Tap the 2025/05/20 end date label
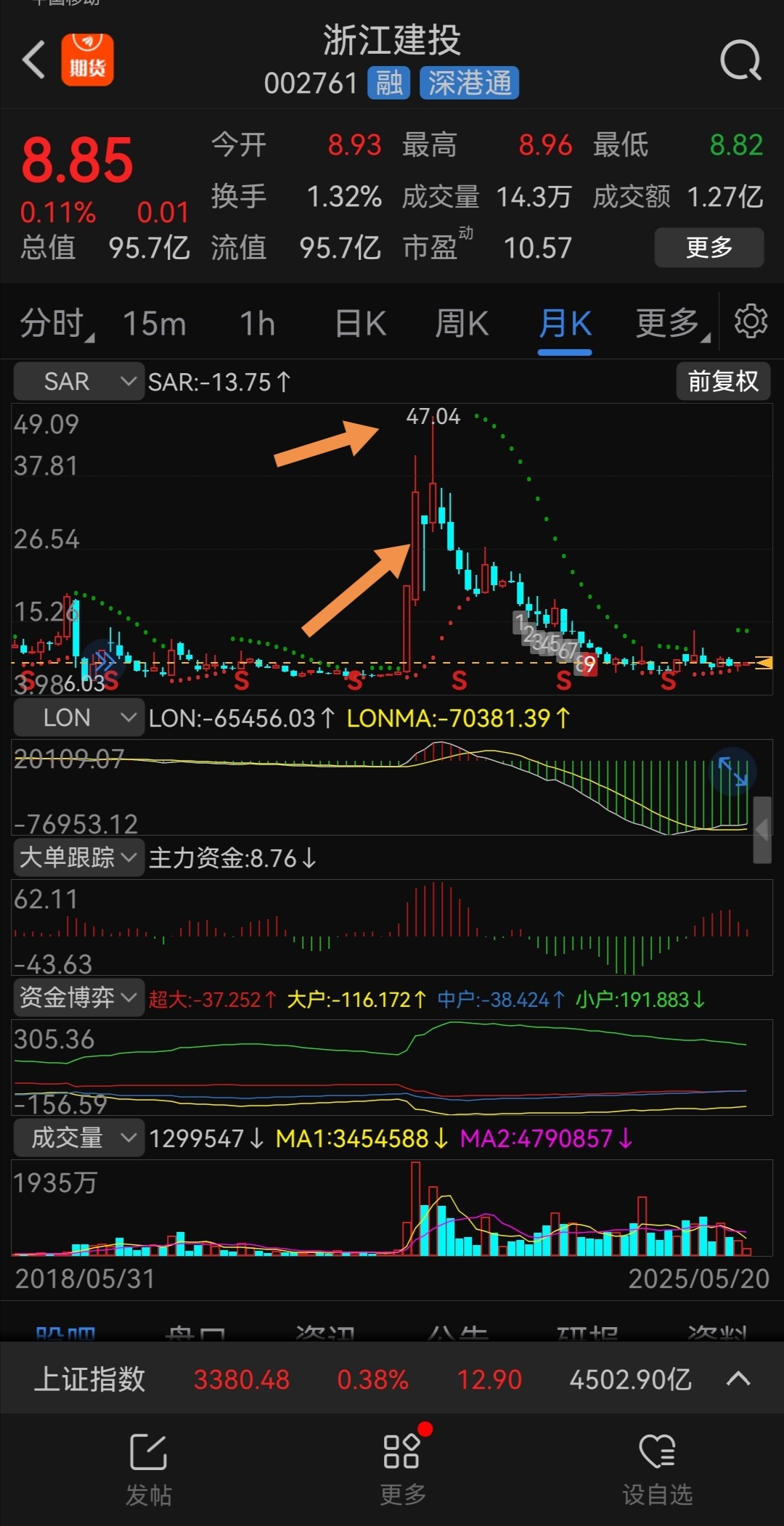Image resolution: width=784 pixels, height=1526 pixels. pyautogui.click(x=698, y=1278)
